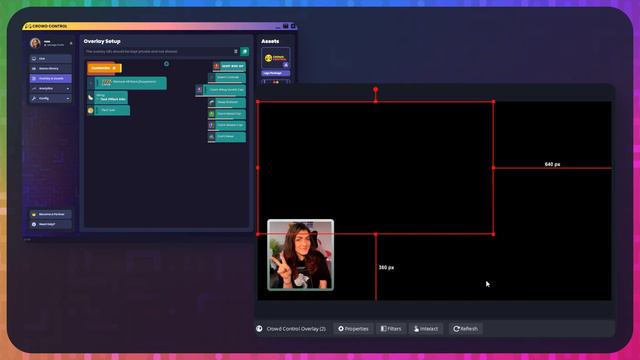Viewport: 640px width, 360px height.
Task: Open Filters for the selected source
Action: [x=391, y=329]
